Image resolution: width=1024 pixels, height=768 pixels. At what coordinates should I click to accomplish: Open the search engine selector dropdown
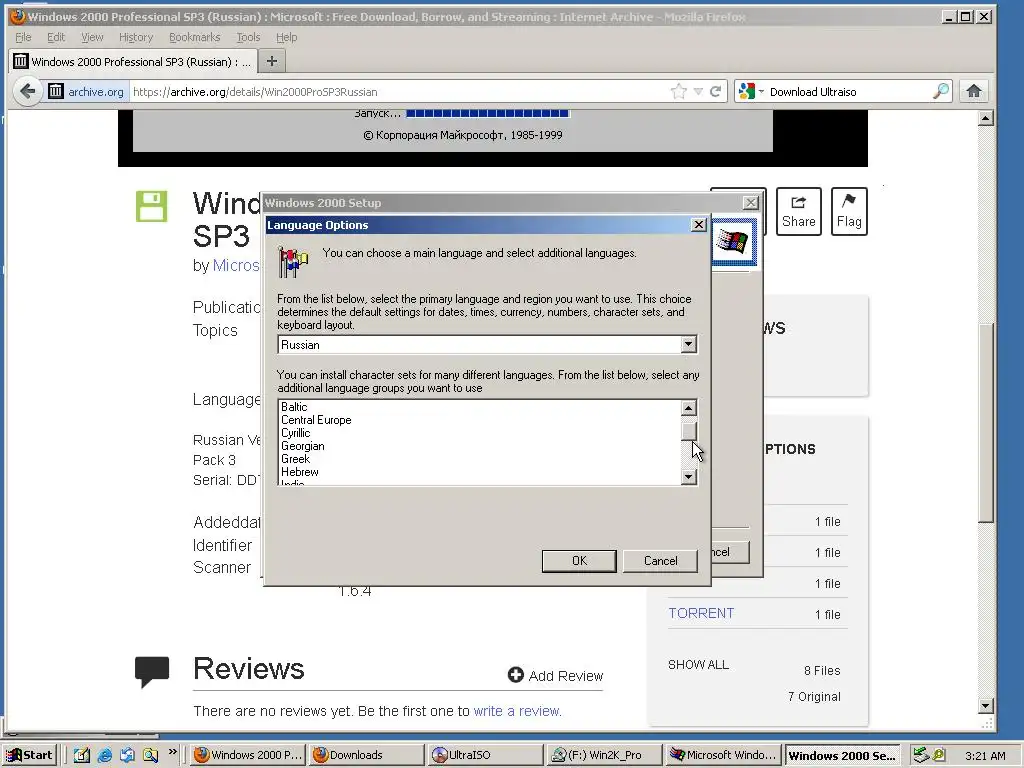click(x=750, y=91)
